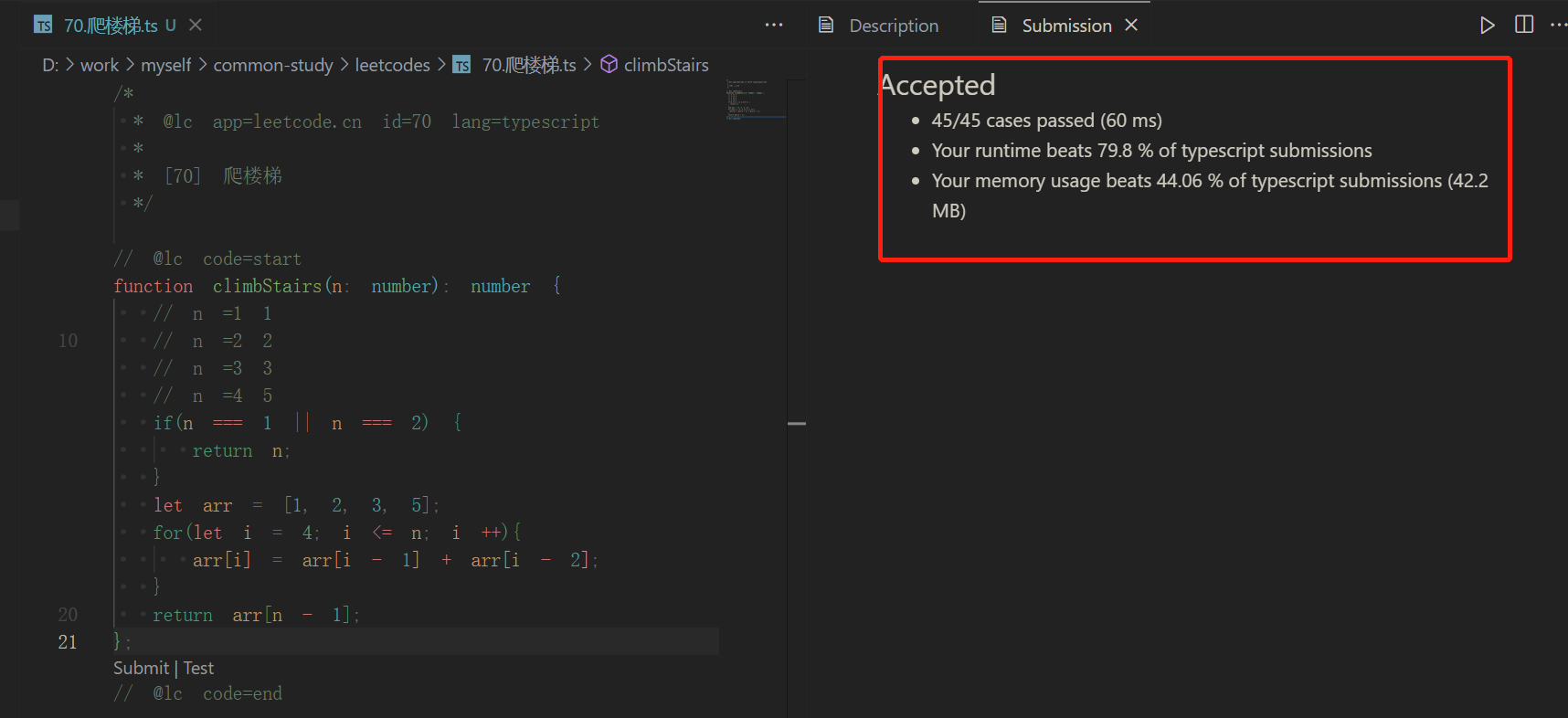Click the Submit code lens link
This screenshot has width=1568, height=718.
point(141,668)
